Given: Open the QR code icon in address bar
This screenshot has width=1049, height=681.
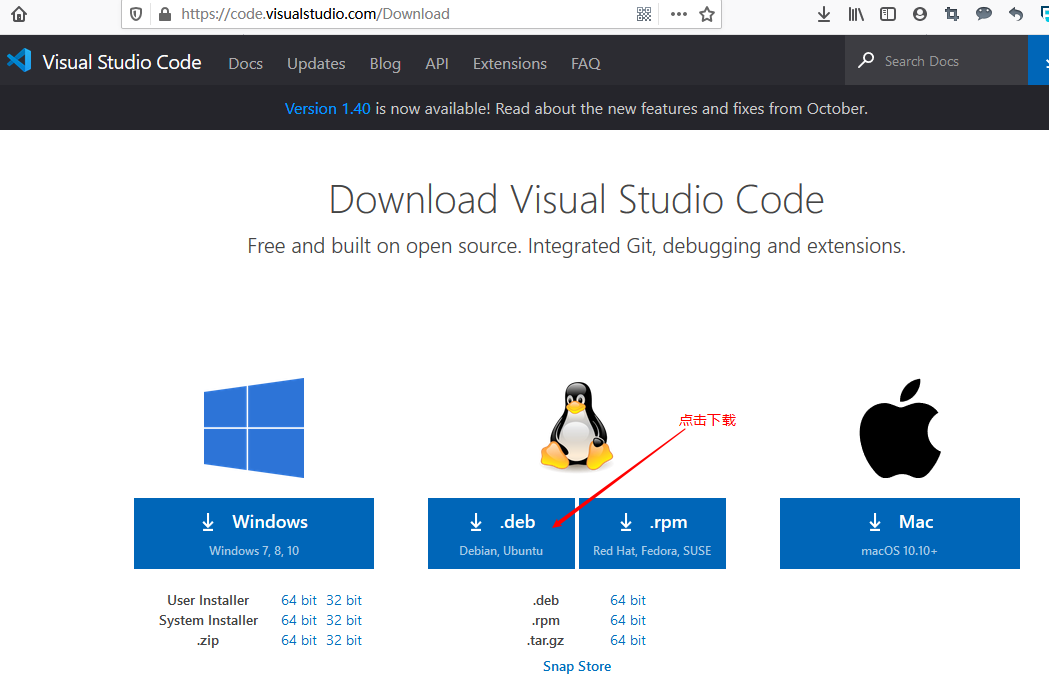Looking at the screenshot, I should tap(644, 14).
